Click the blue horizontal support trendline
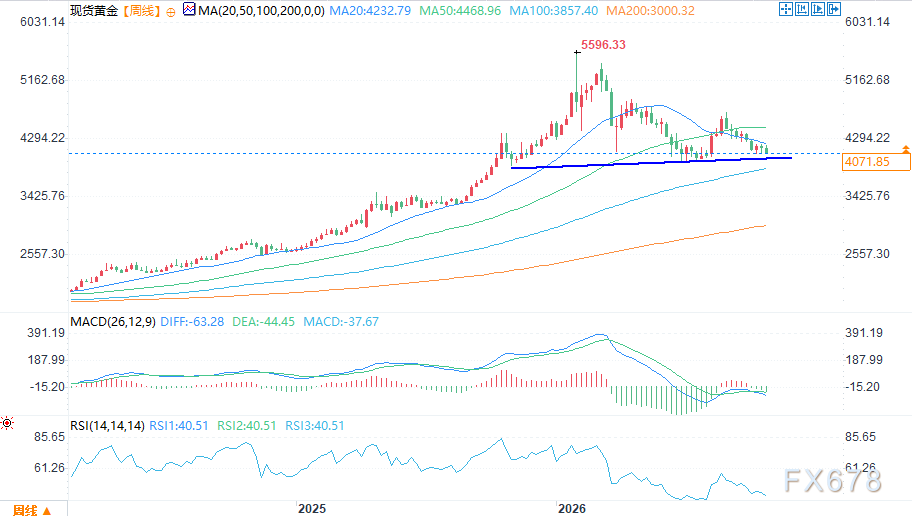This screenshot has height=516, width=912. tap(651, 162)
